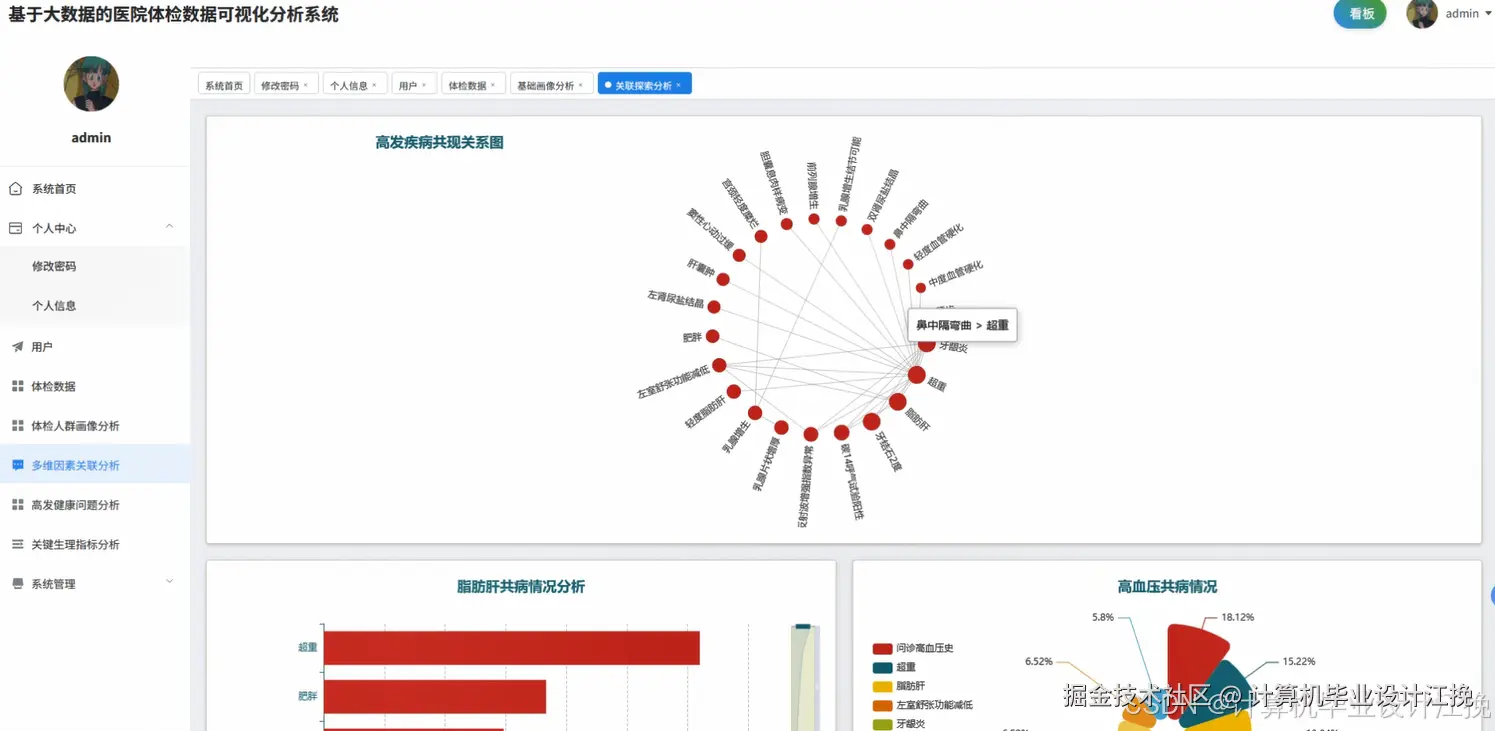Click the 超重 bar in 脂肪肝共病情况分析
The width and height of the screenshot is (1495, 731).
click(512, 648)
